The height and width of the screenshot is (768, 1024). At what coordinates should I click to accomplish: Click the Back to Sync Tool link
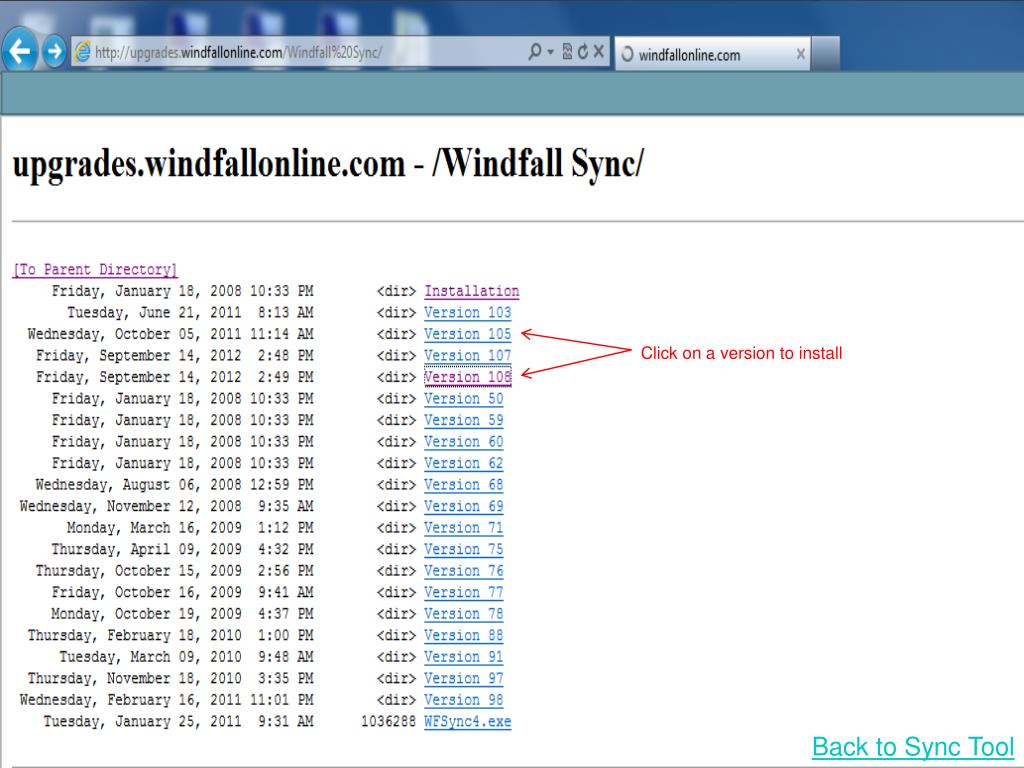pos(913,746)
